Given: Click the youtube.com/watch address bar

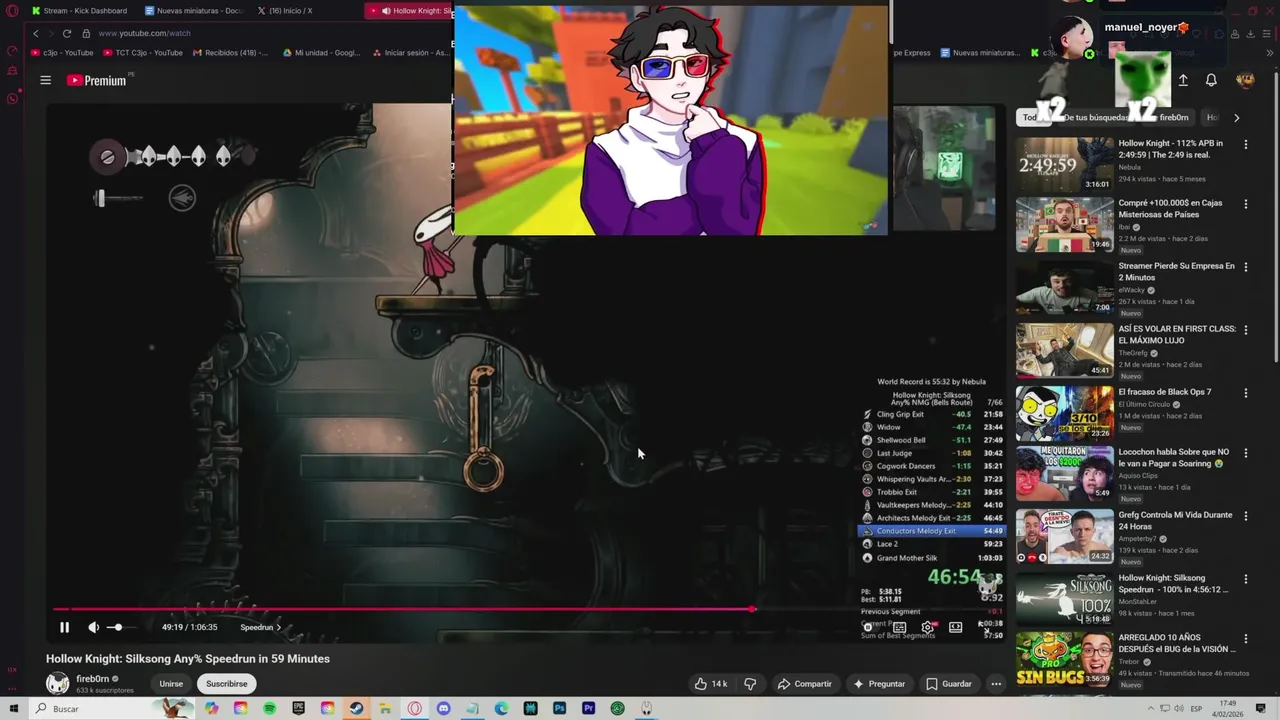Looking at the screenshot, I should [x=144, y=33].
